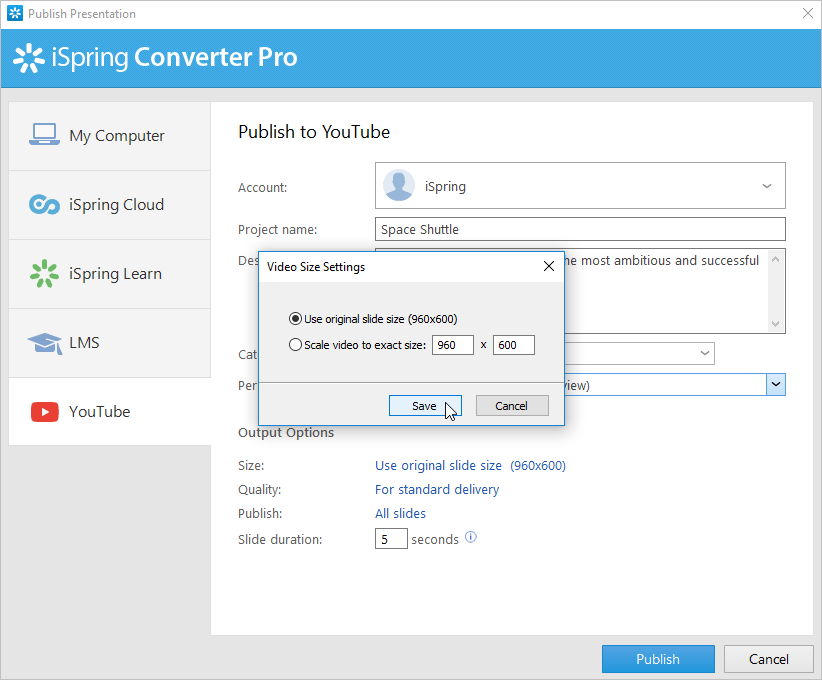
Task: Click the slide duration info icon
Action: coord(471,537)
